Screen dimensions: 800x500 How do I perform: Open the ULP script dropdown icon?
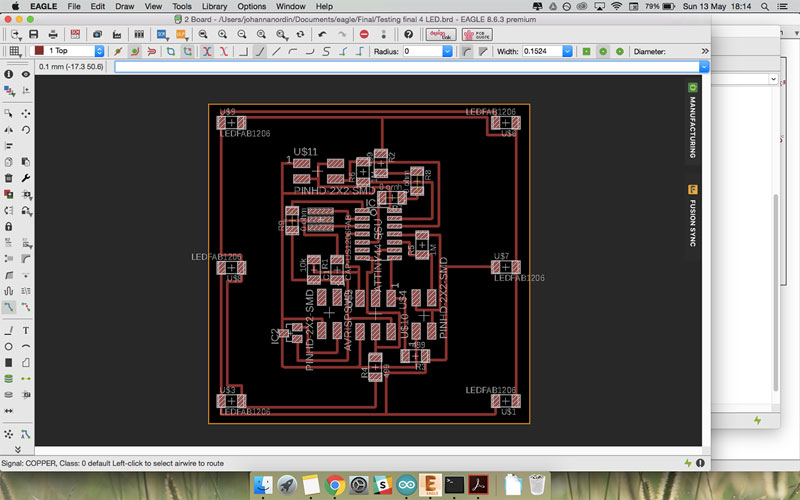coord(181,35)
